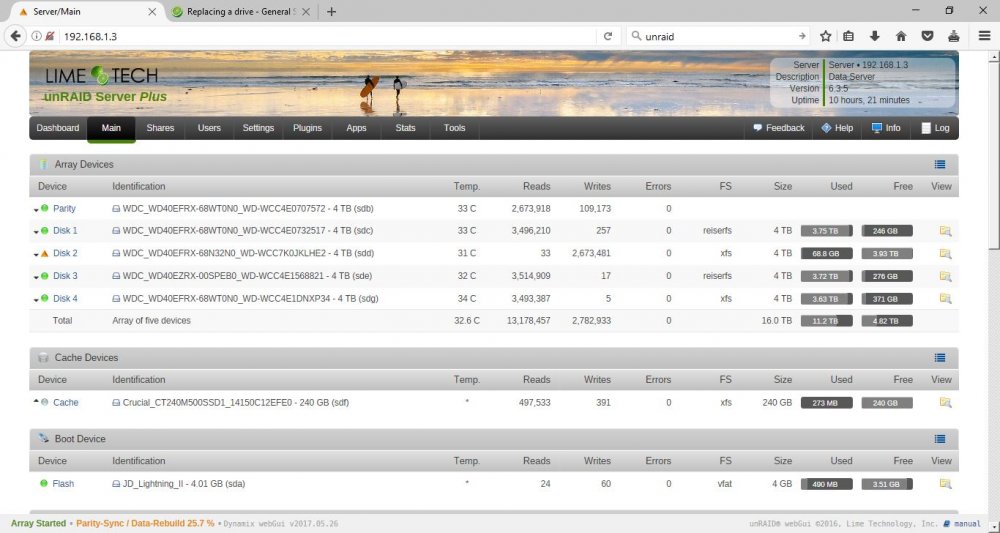This screenshot has width=1000, height=533.
Task: Show bookmarks list icon in toolbar
Action: click(848, 36)
